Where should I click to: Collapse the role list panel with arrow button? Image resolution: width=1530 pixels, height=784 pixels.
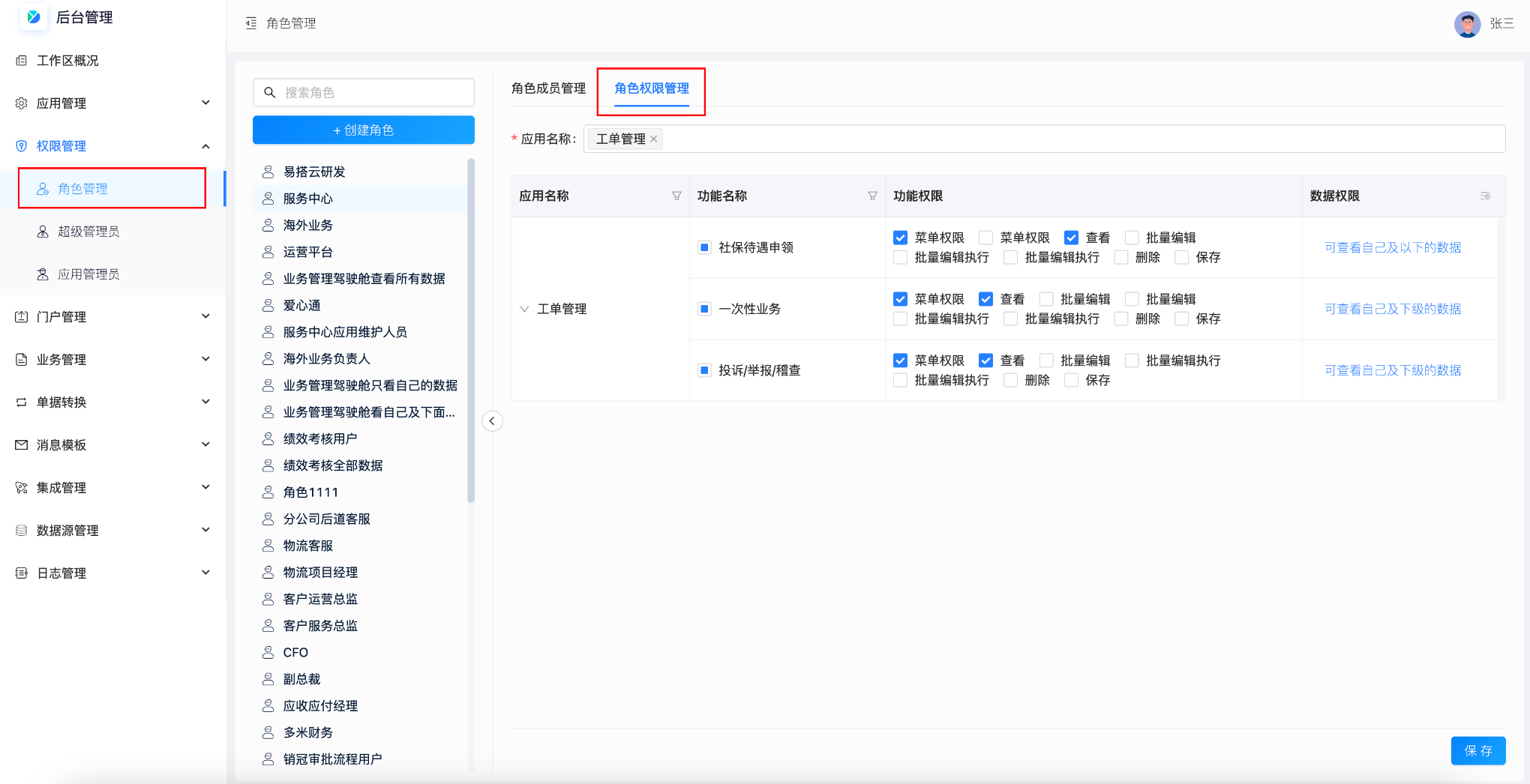click(492, 420)
